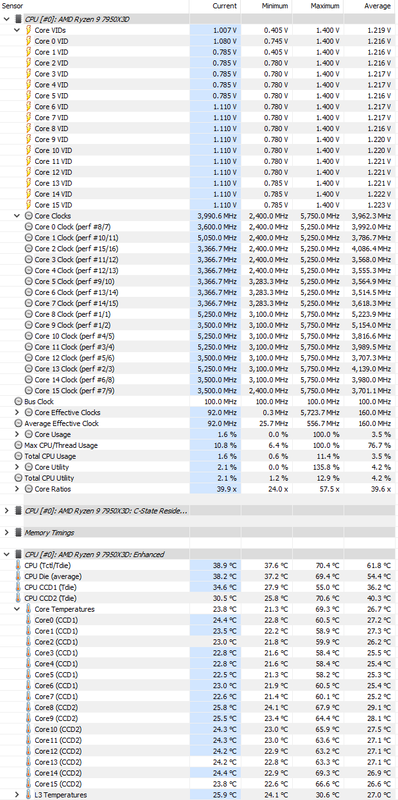Click the Core Utility maximum value 135.8 %
Viewport: 398px width, 800px height.
[x=327, y=467]
